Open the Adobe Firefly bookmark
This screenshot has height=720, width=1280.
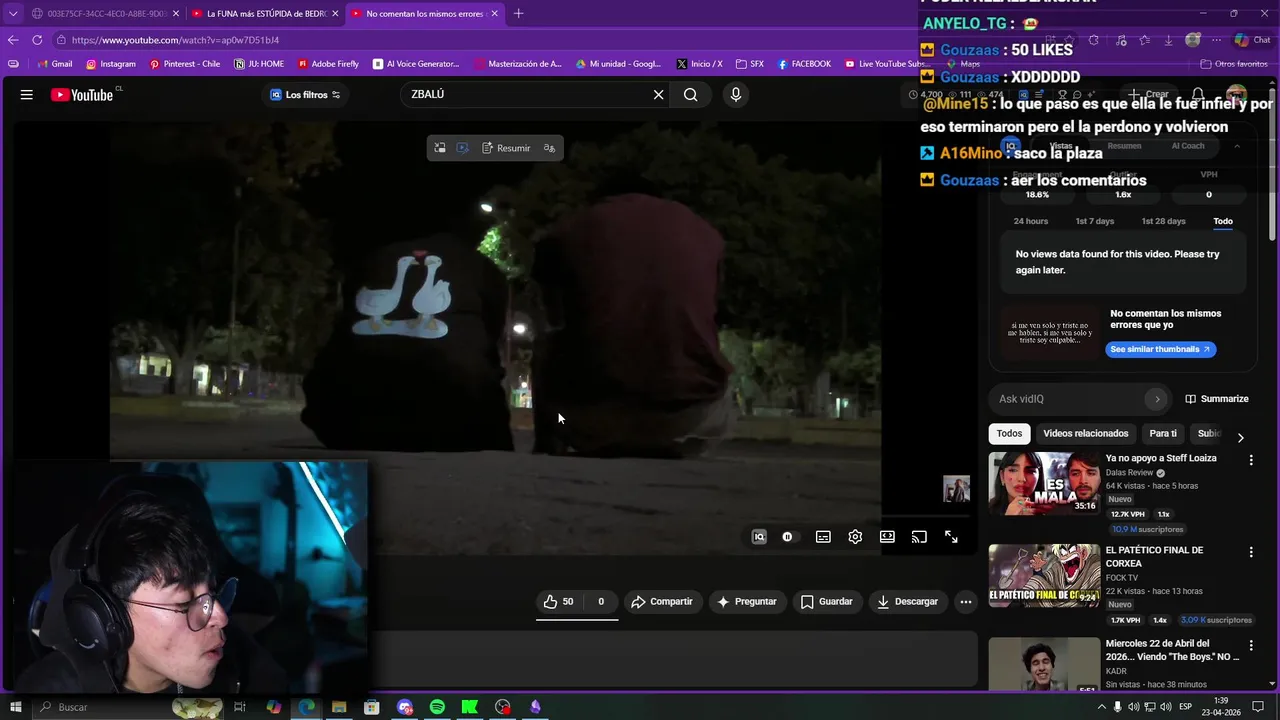328,64
